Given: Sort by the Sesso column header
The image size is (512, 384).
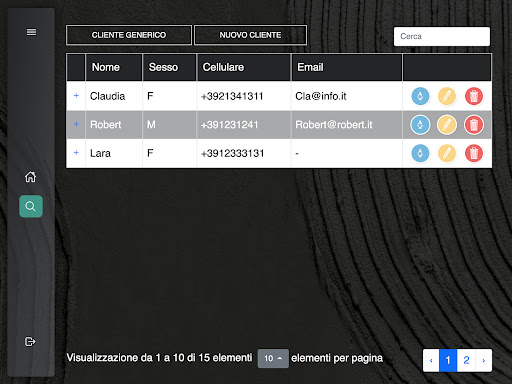Looking at the screenshot, I should (169, 67).
